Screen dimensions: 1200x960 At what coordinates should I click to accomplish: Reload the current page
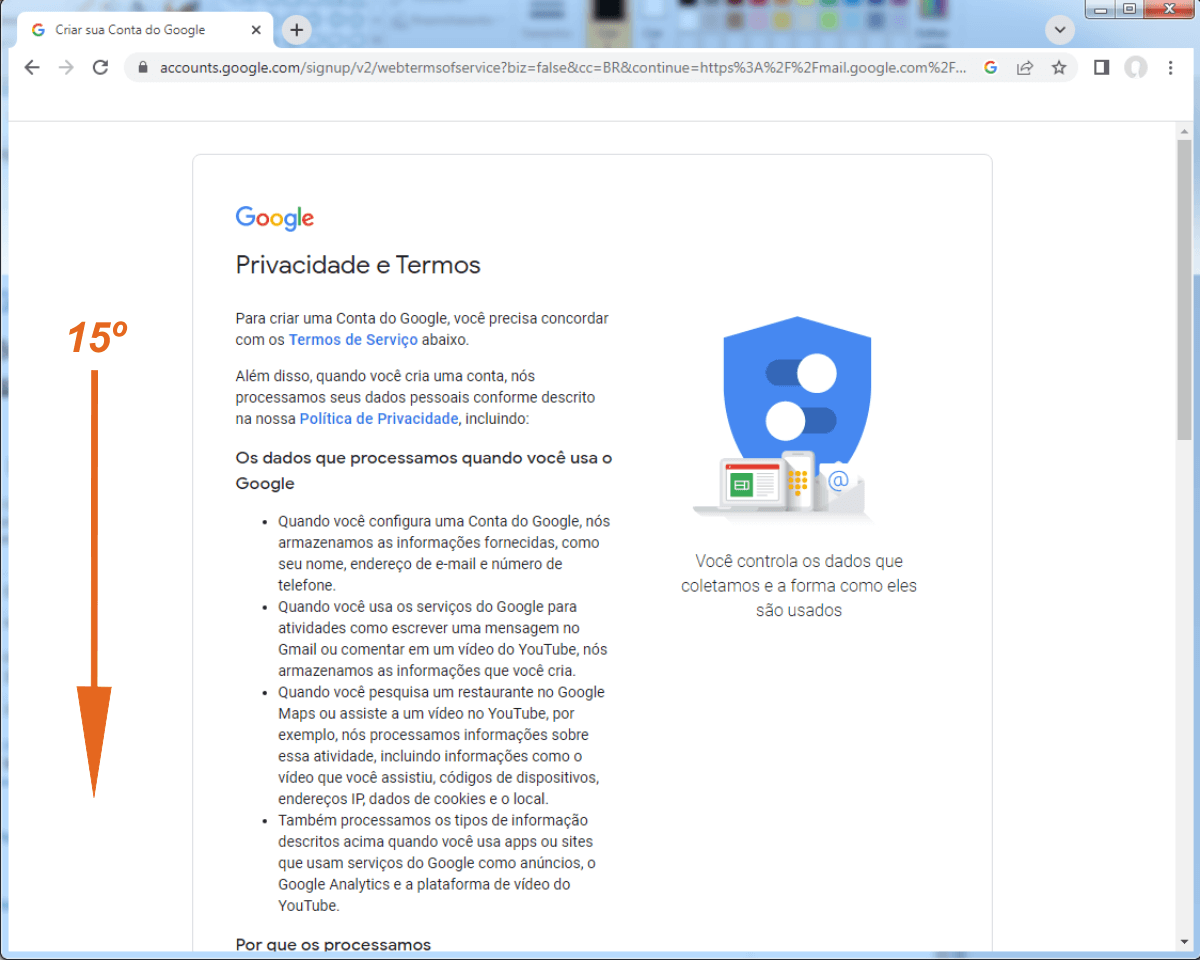coord(100,67)
